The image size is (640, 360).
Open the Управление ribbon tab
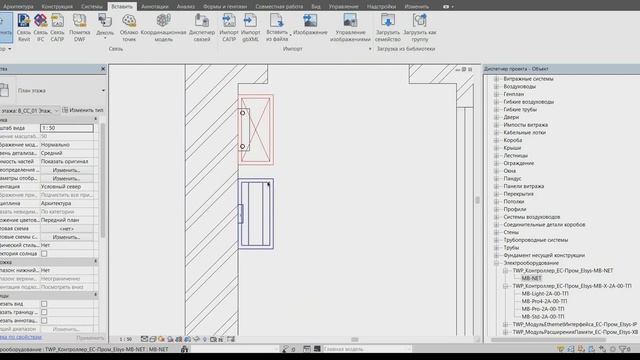343,7
